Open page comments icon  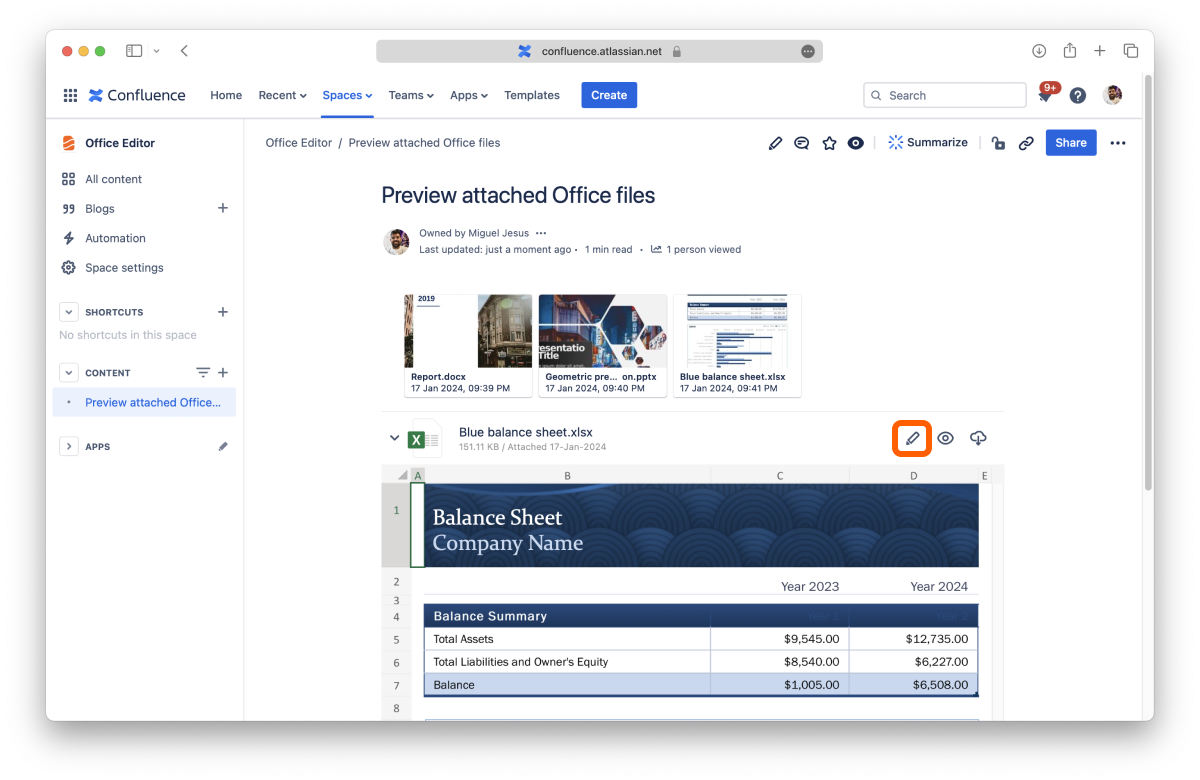pyautogui.click(x=802, y=143)
